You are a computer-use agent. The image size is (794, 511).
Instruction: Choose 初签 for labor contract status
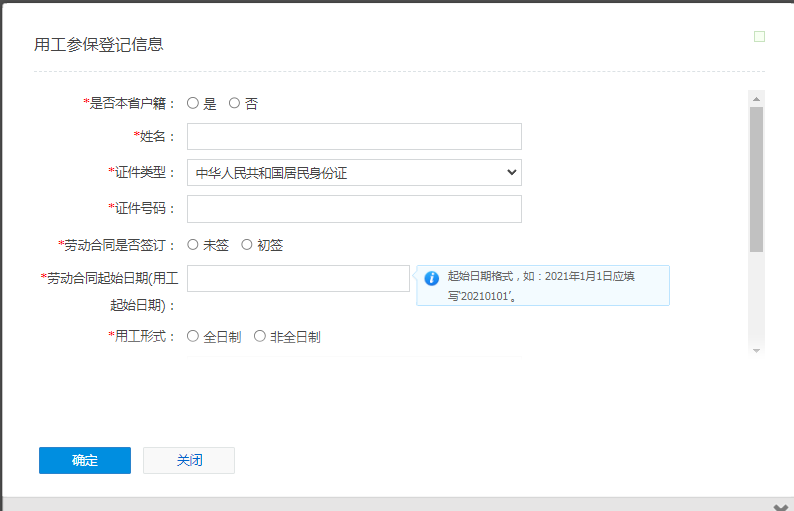(x=247, y=245)
